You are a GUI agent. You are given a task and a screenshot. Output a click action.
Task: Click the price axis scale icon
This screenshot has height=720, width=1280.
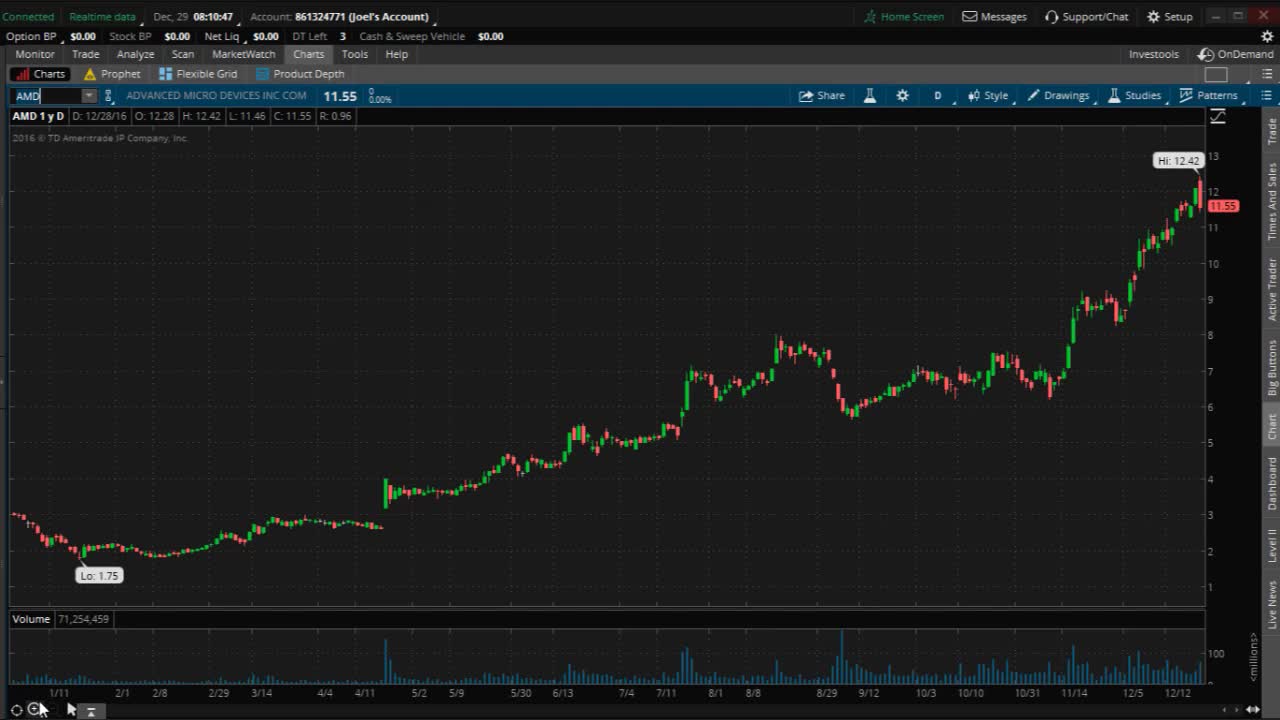1218,117
